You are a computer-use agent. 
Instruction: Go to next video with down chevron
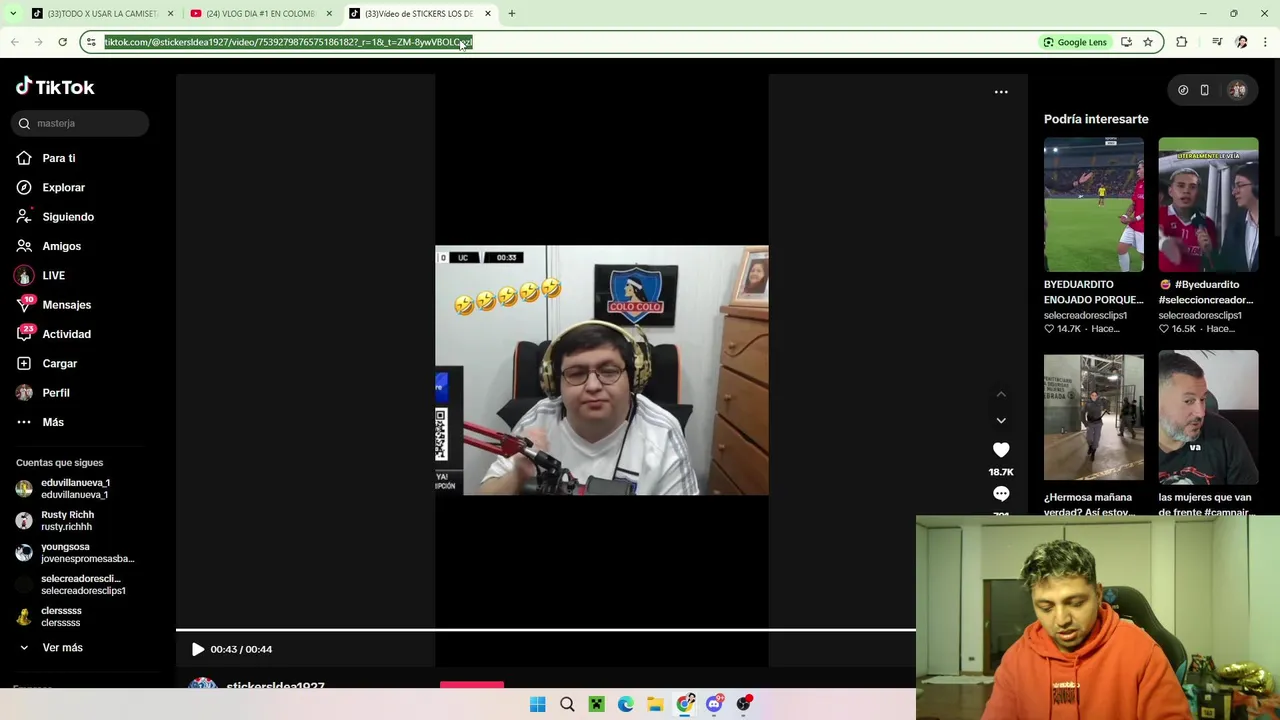tap(1001, 421)
